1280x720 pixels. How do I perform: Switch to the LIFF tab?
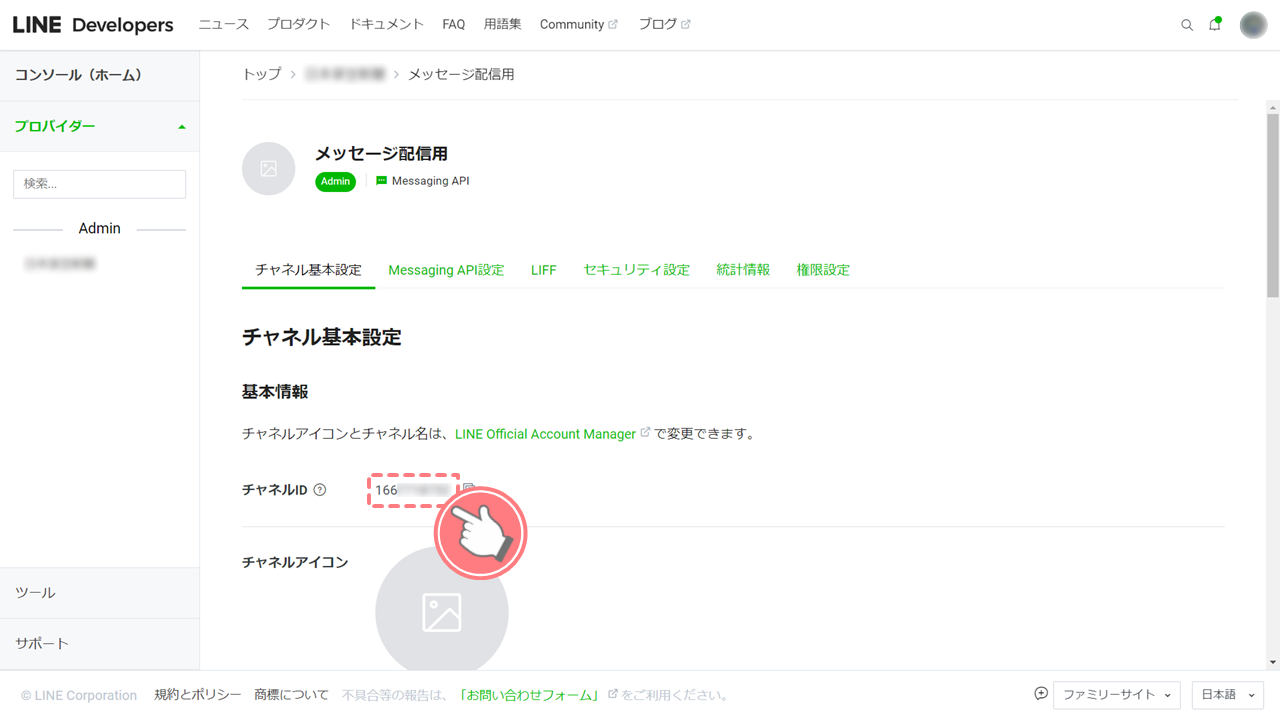(544, 270)
